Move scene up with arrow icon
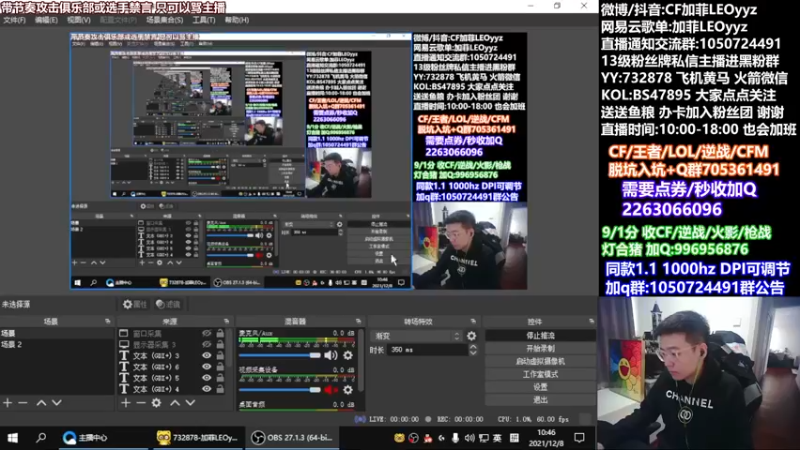Viewport: 800px width, 450px height. tap(41, 403)
